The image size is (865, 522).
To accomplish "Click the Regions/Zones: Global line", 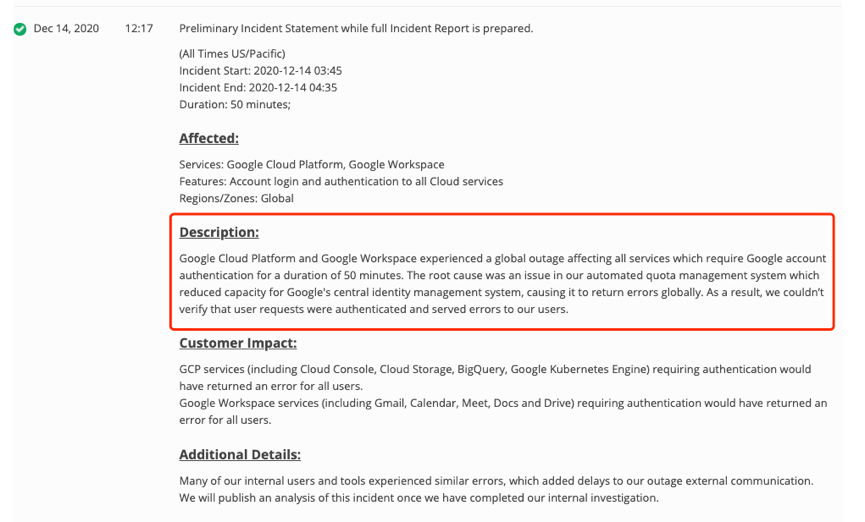I will point(236,199).
